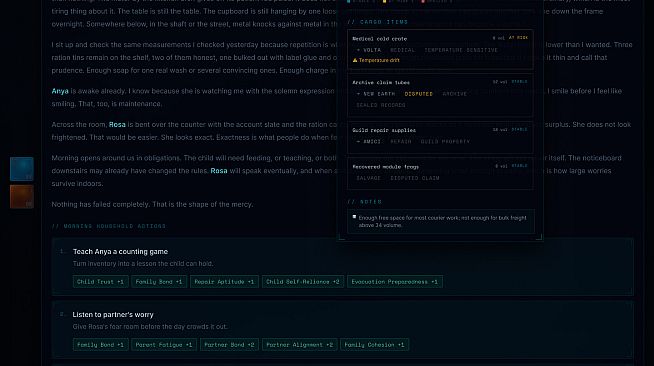654x366 pixels.
Task: Click the Parent Fatigue +1 tag
Action: pyautogui.click(x=164, y=345)
